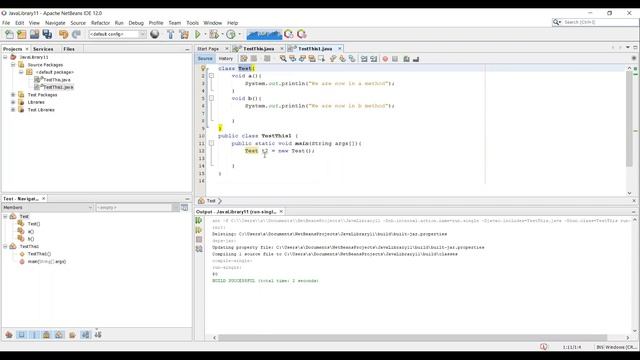640x360 pixels.
Task: Open the Tools menu
Action: (x=192, y=23)
